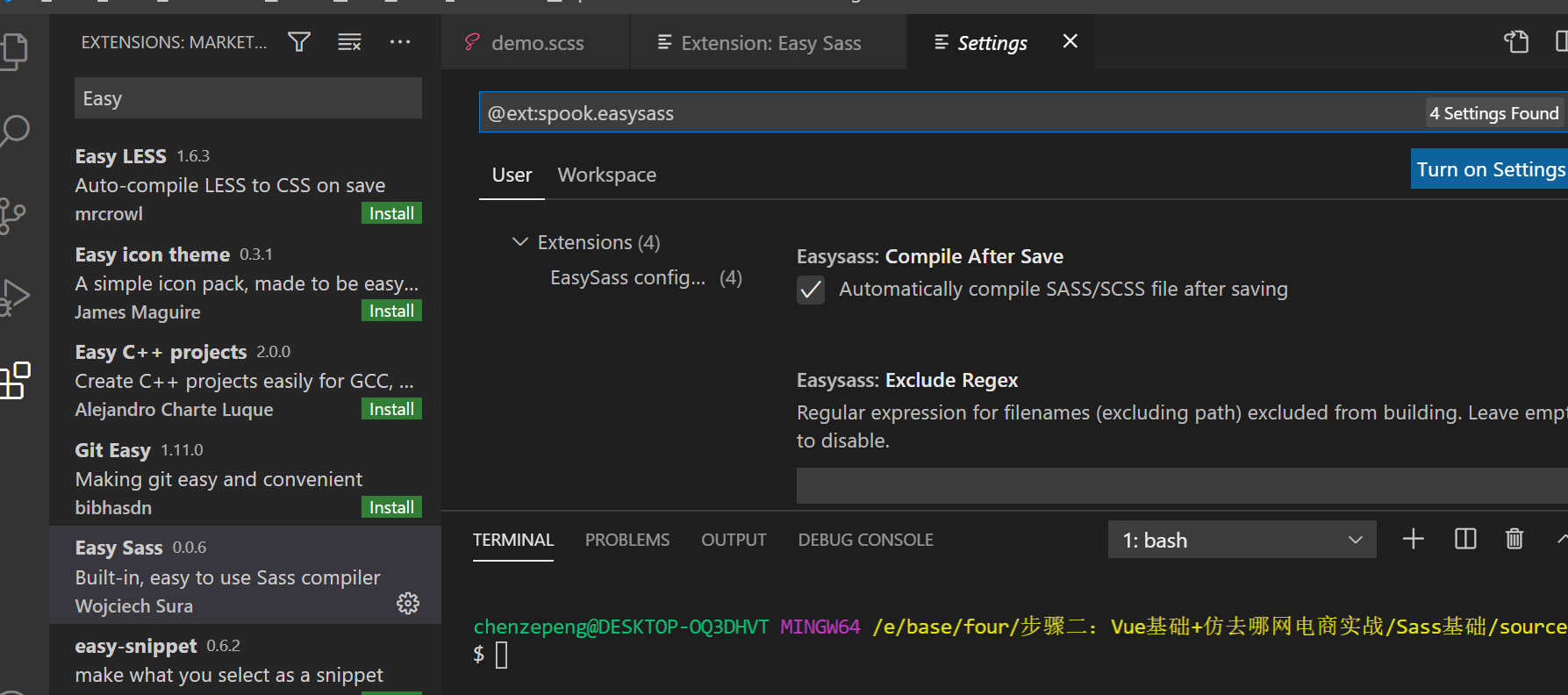Click the Exclude Regex text input

click(1182, 485)
